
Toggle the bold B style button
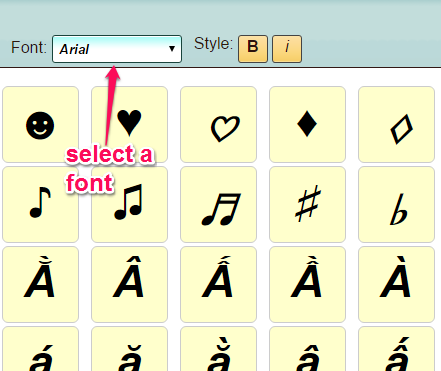[253, 49]
